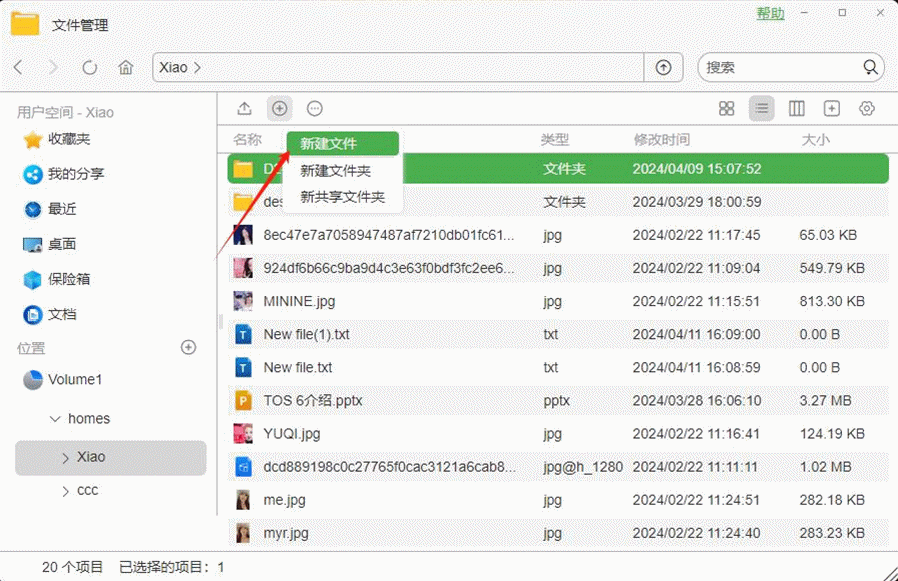The image size is (898, 581).
Task: Select me.jpg file
Action: [x=558, y=500]
